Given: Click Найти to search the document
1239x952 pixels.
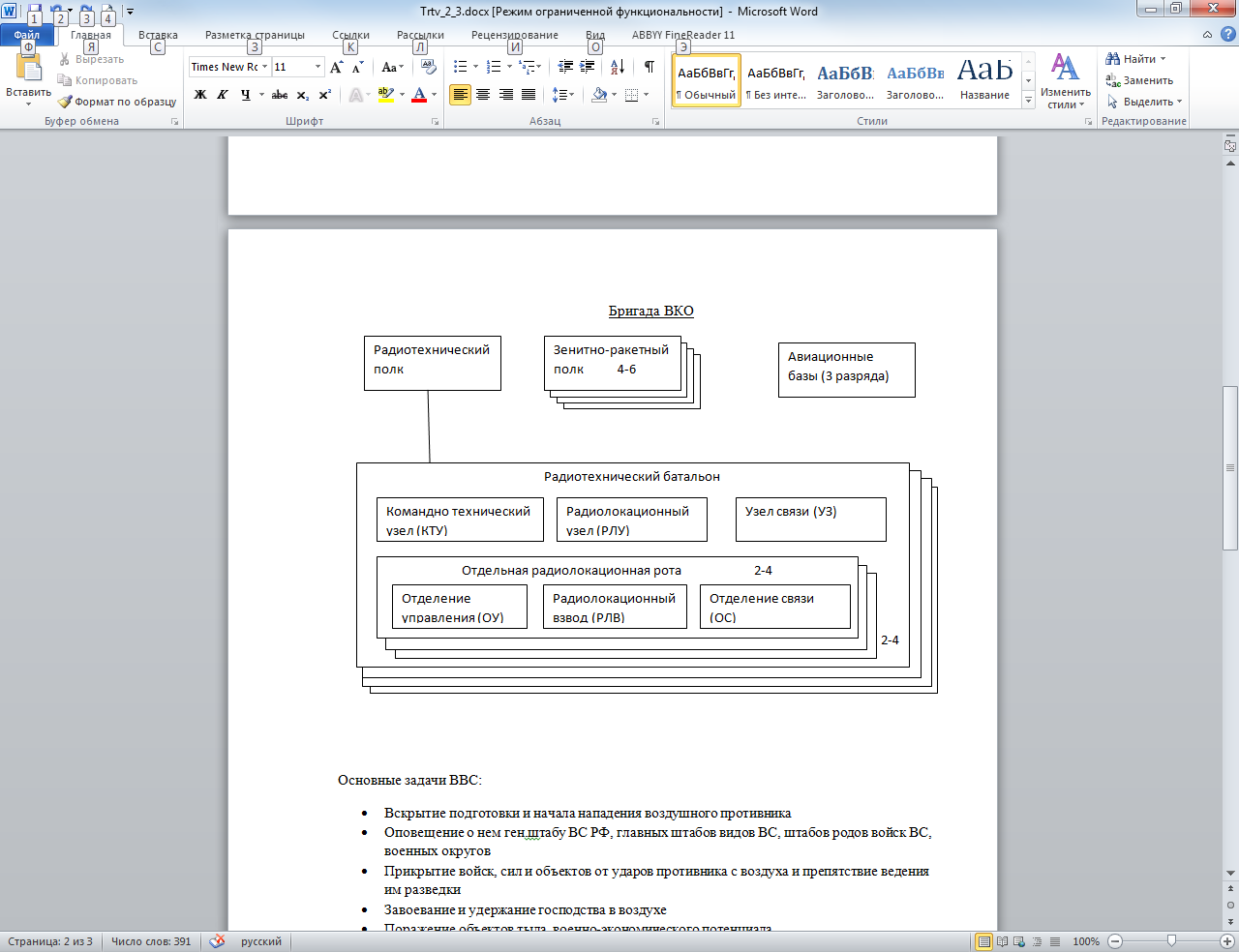Looking at the screenshot, I should pyautogui.click(x=1136, y=59).
